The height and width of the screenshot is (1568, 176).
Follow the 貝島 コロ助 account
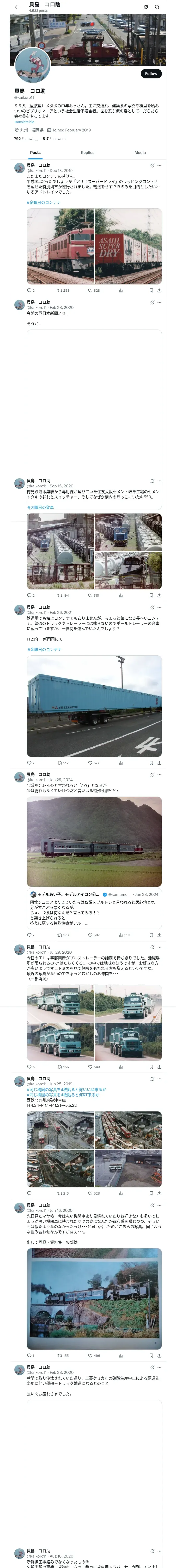coord(151,74)
